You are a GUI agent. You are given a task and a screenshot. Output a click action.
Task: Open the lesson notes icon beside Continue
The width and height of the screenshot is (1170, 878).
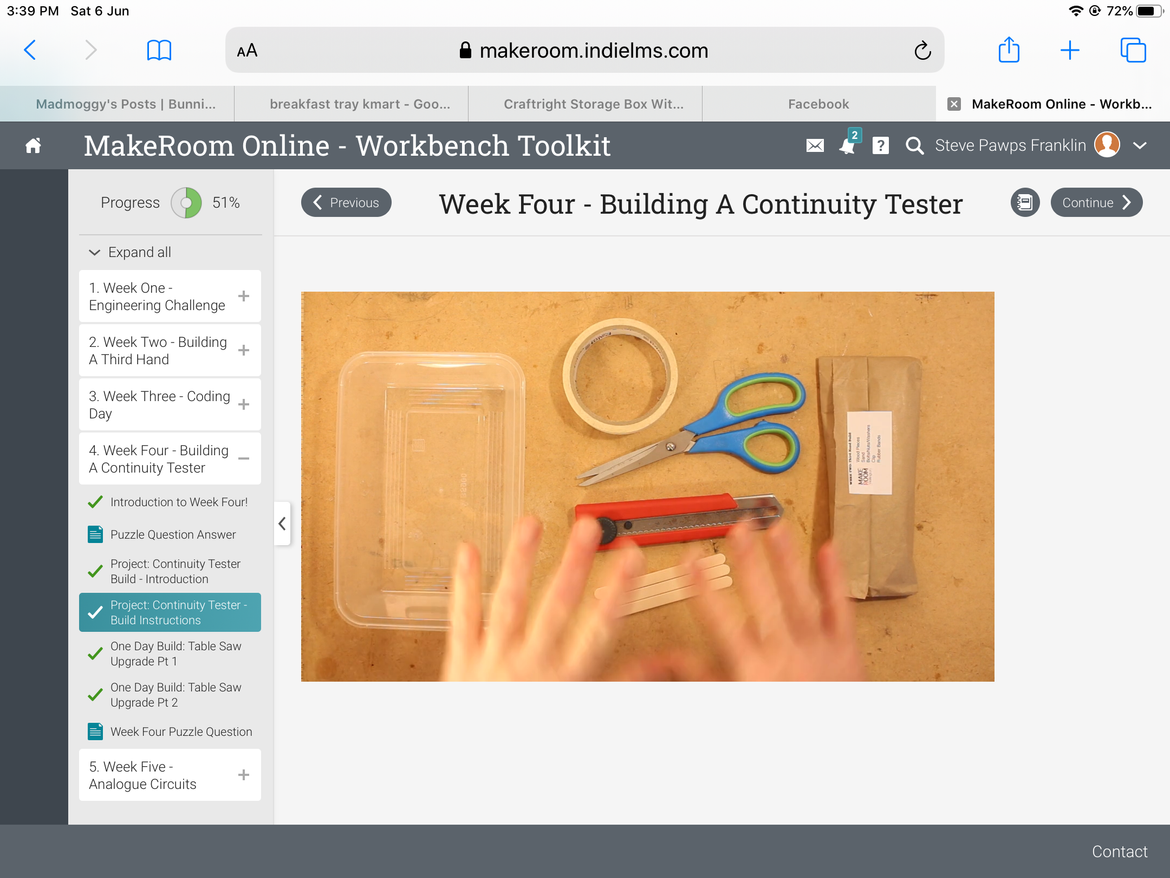coord(1025,203)
